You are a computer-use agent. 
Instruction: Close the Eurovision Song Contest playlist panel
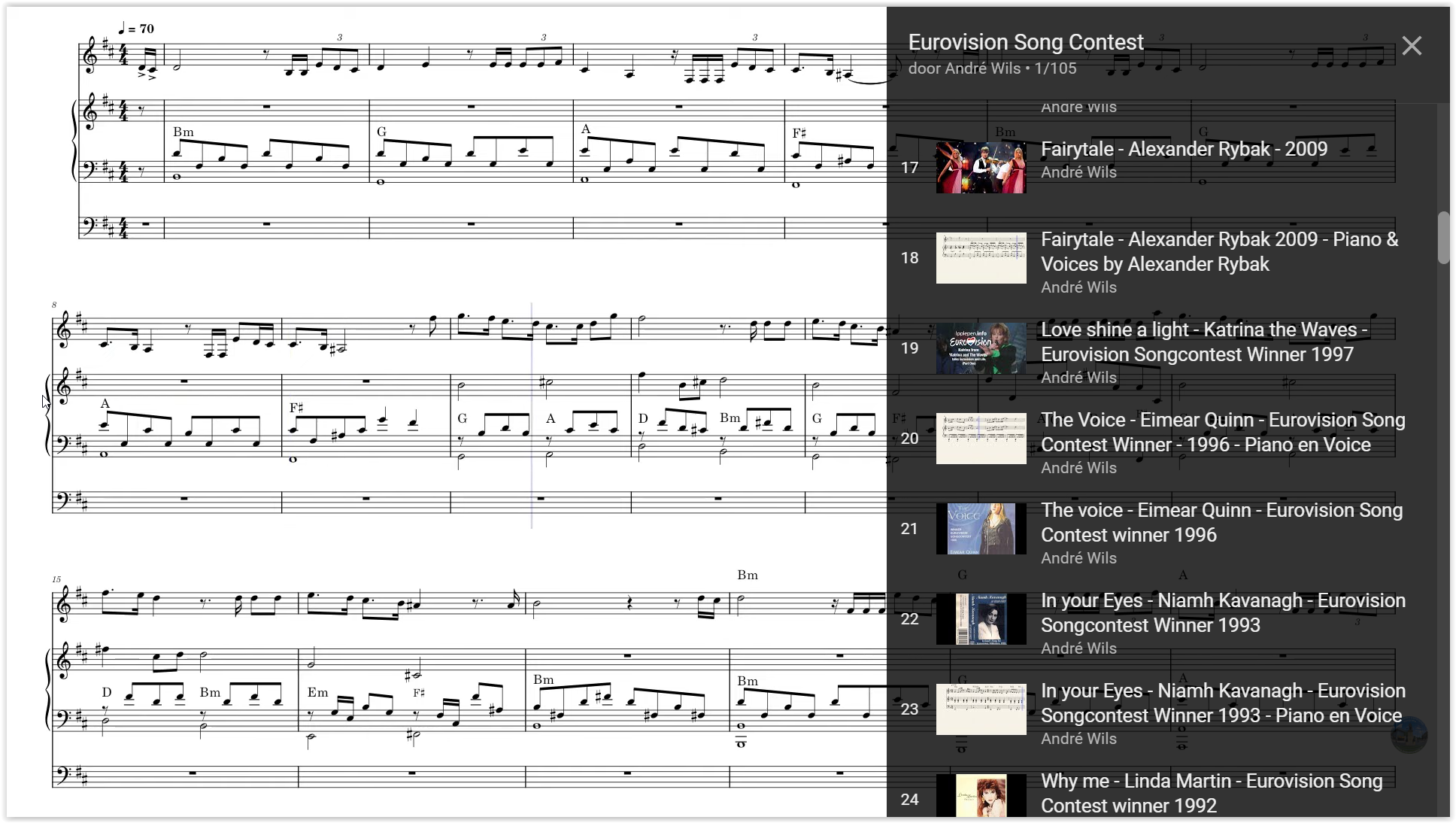[1412, 46]
